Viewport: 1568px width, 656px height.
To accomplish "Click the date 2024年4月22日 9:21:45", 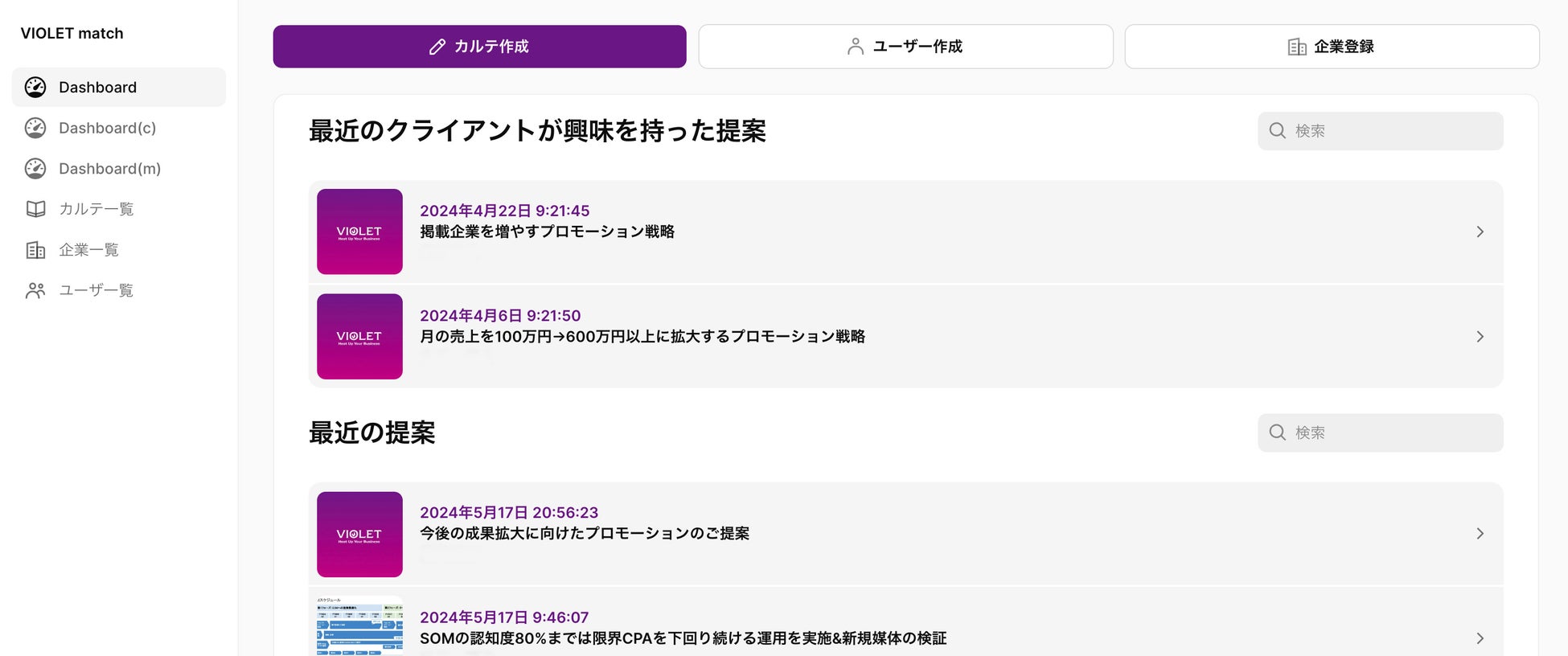I will click(x=505, y=211).
